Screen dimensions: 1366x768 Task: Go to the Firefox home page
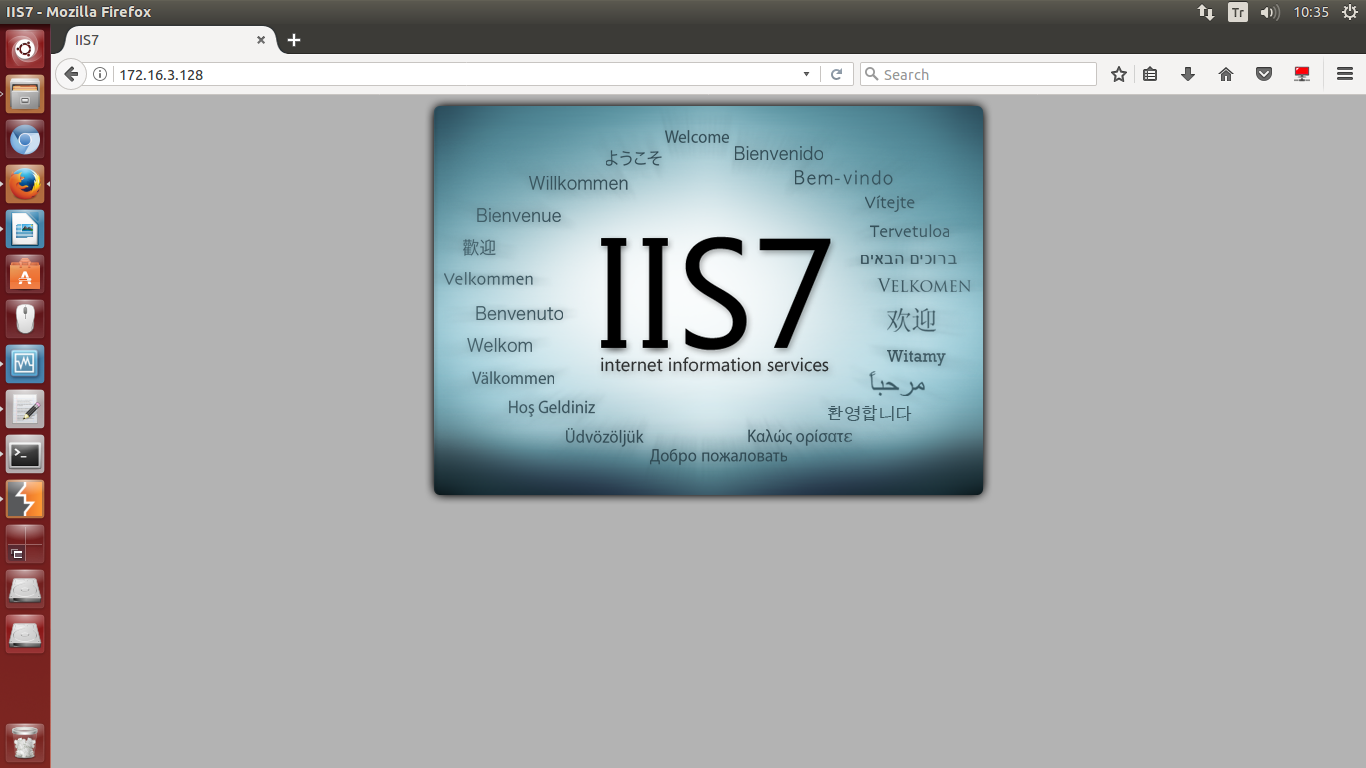(x=1226, y=74)
